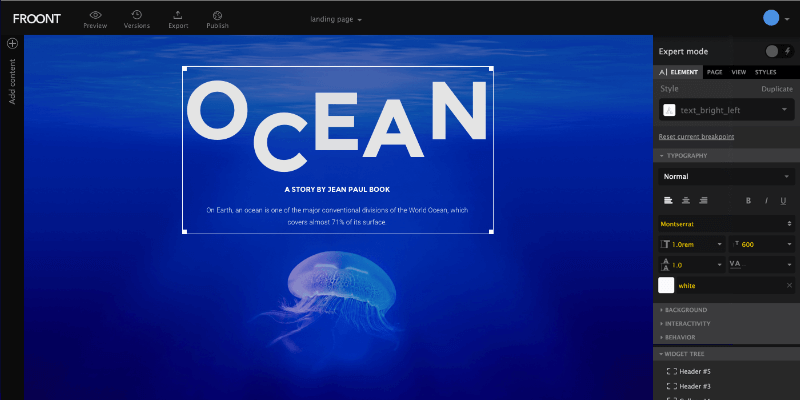800x400 pixels.
Task: Click 'A STORY BY JEAN PAUL BOOK' text
Action: click(x=337, y=189)
